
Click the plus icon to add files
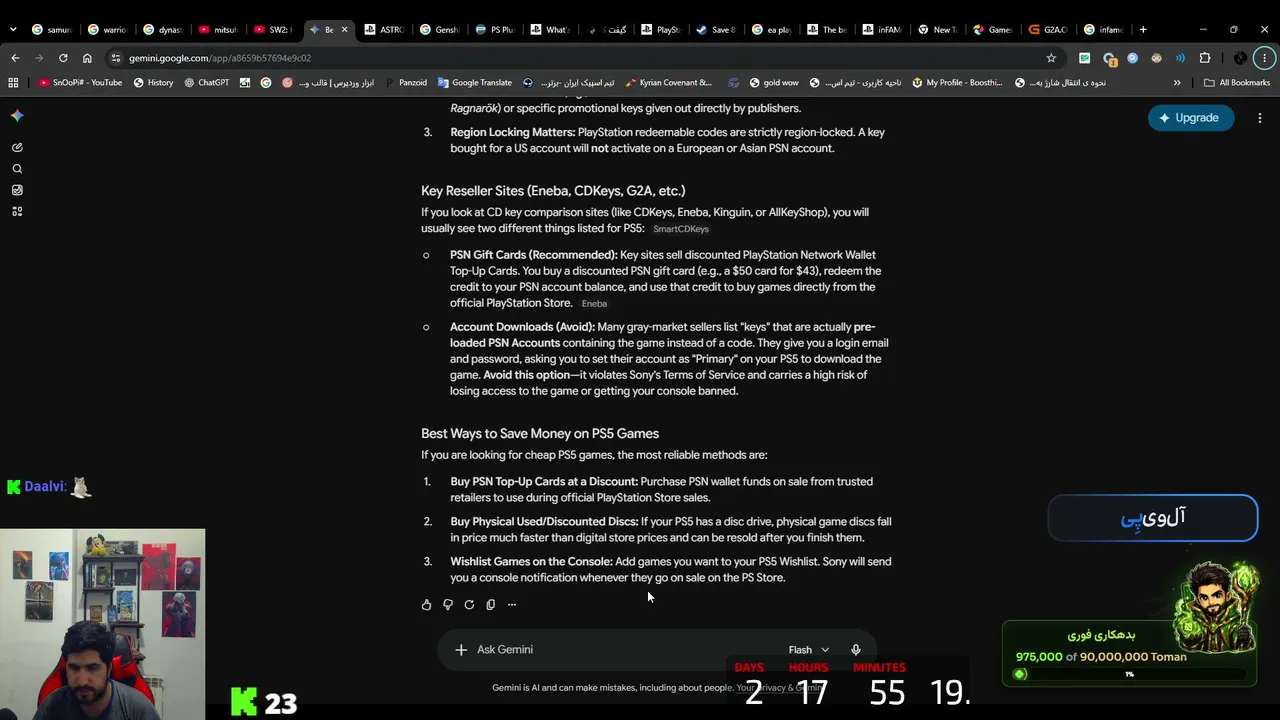click(461, 650)
